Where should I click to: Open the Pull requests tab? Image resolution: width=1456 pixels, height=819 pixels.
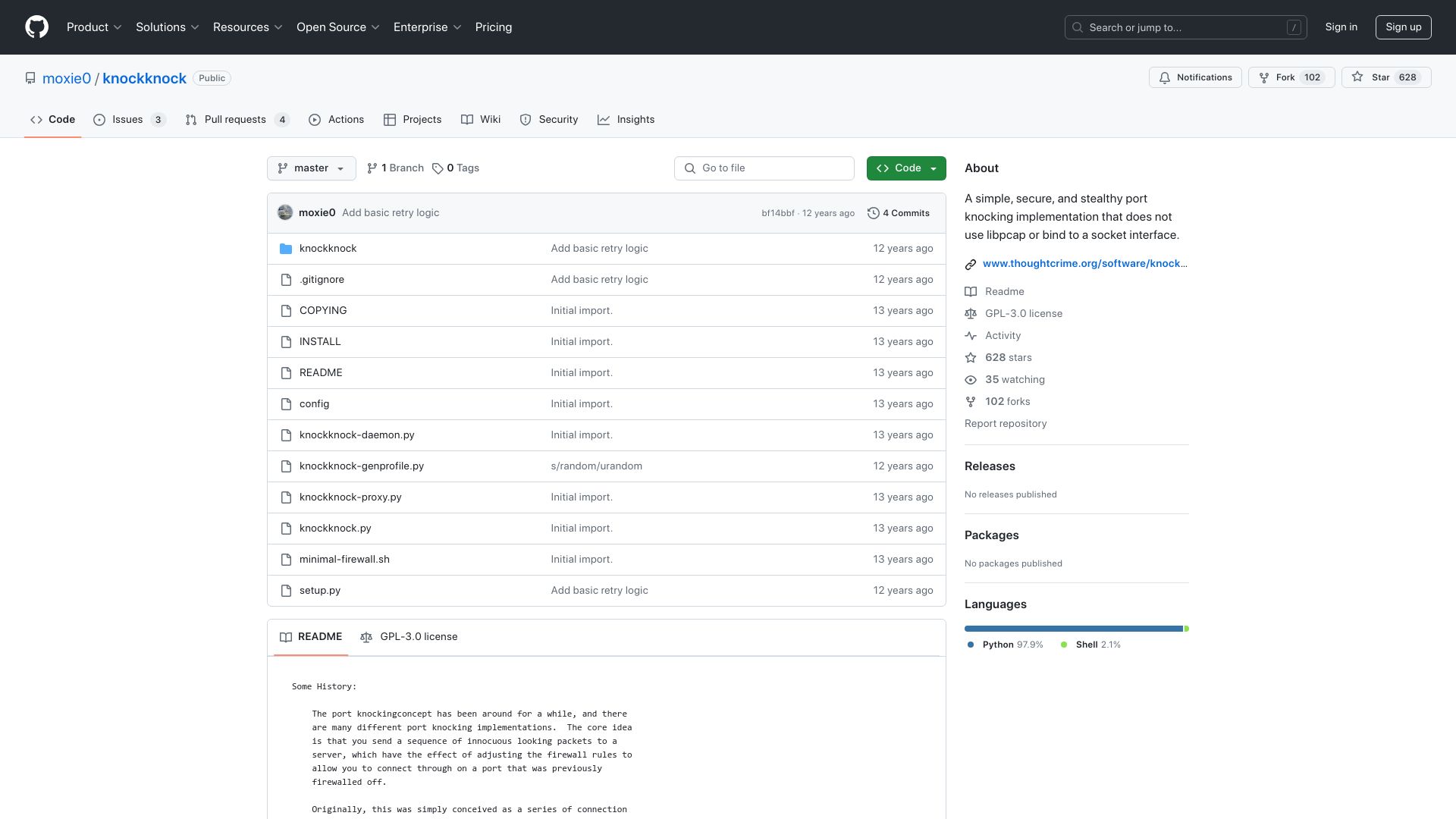tap(237, 120)
